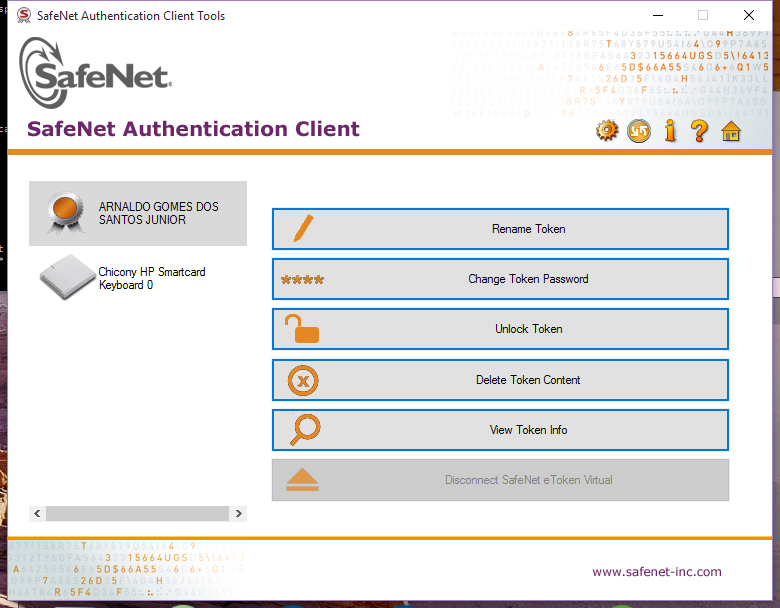780x608 pixels.
Task: Click the horizontal scrollbar thumb in token list
Action: 137,513
